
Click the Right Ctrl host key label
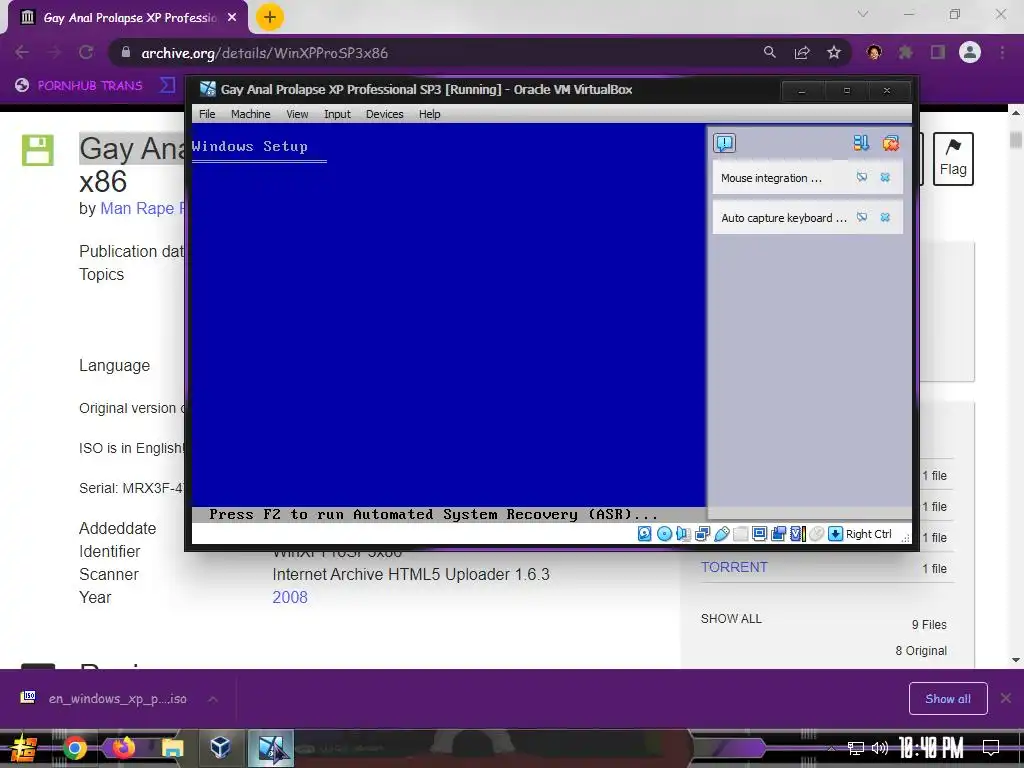click(869, 534)
